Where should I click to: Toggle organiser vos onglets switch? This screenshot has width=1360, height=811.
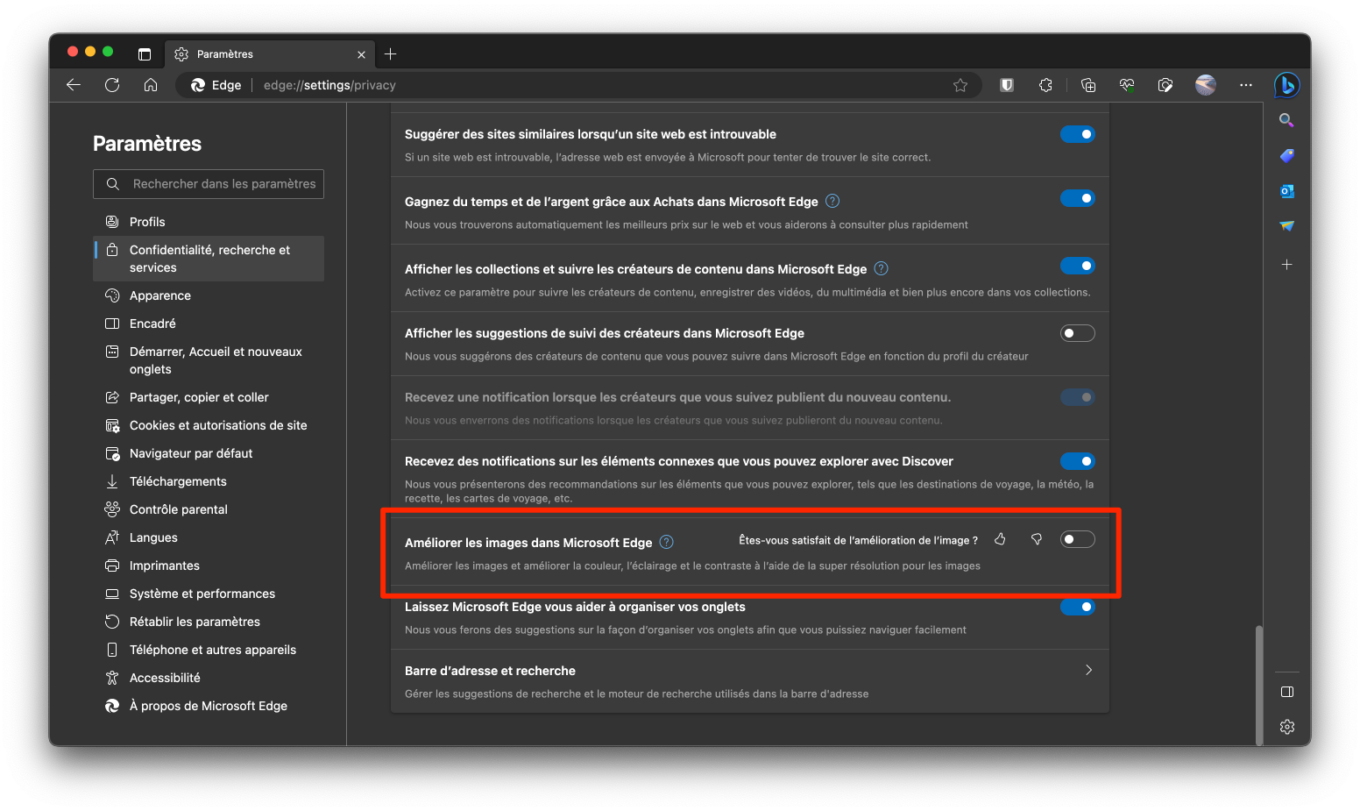[x=1077, y=606]
